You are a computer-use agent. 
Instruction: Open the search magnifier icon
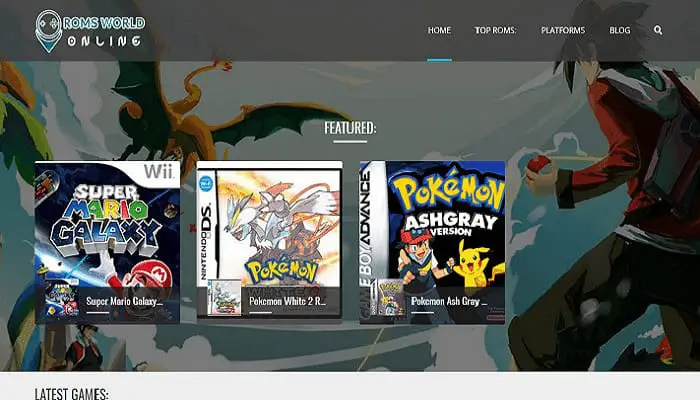pyautogui.click(x=658, y=30)
